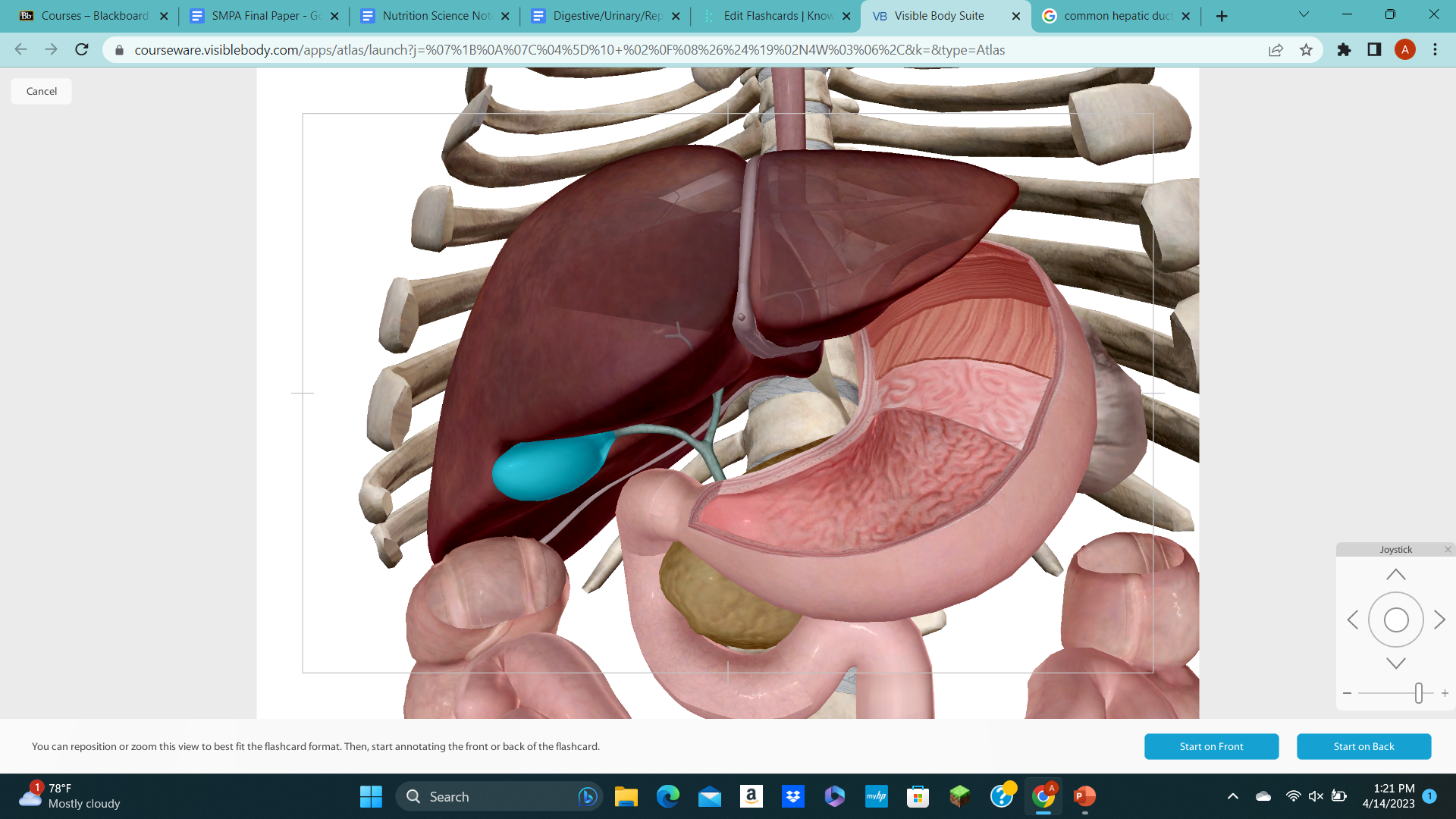Viewport: 1456px width, 819px height.
Task: Click the Cancel button
Action: [x=40, y=91]
